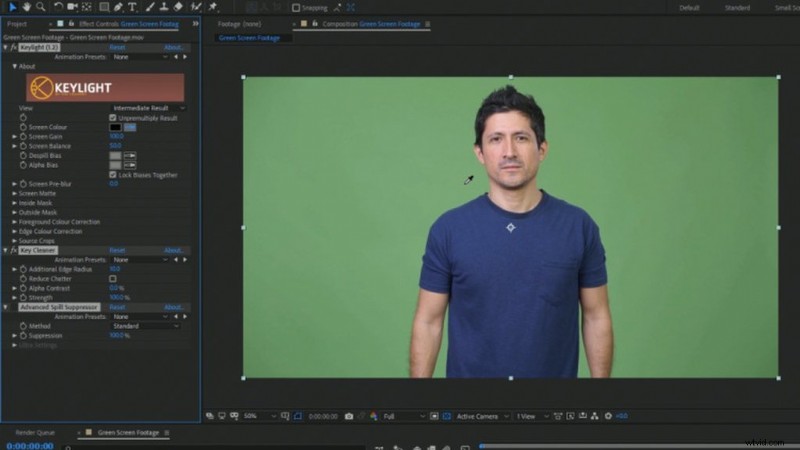Viewport: 800px width, 450px height.
Task: Click Reset for Key Cleaner
Action: (117, 251)
